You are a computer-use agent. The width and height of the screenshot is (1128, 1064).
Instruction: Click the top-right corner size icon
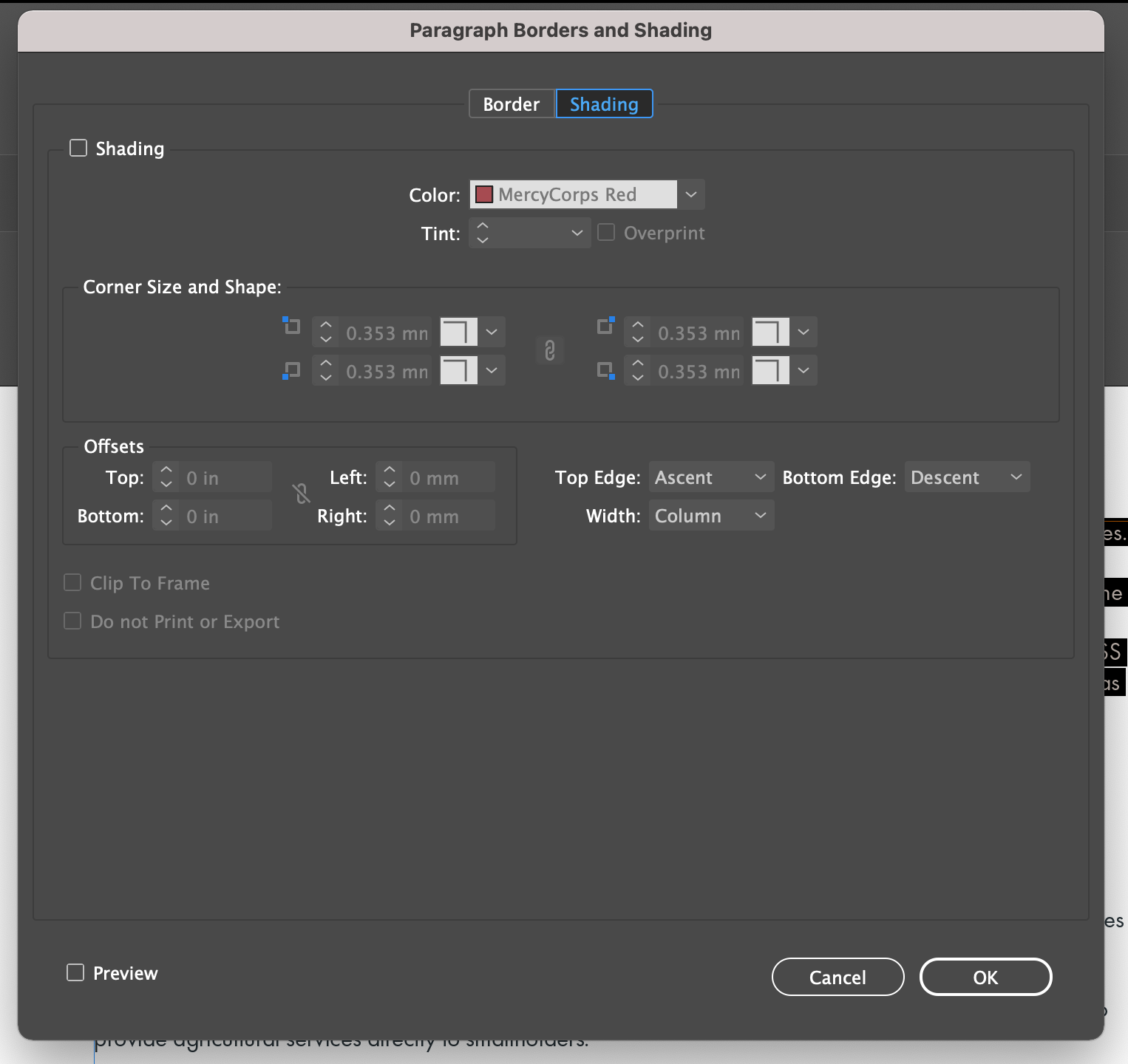pos(605,326)
